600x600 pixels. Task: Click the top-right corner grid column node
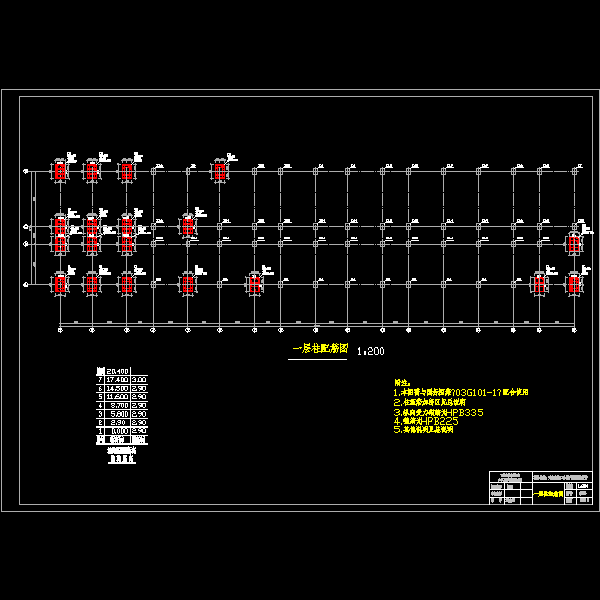point(574,172)
